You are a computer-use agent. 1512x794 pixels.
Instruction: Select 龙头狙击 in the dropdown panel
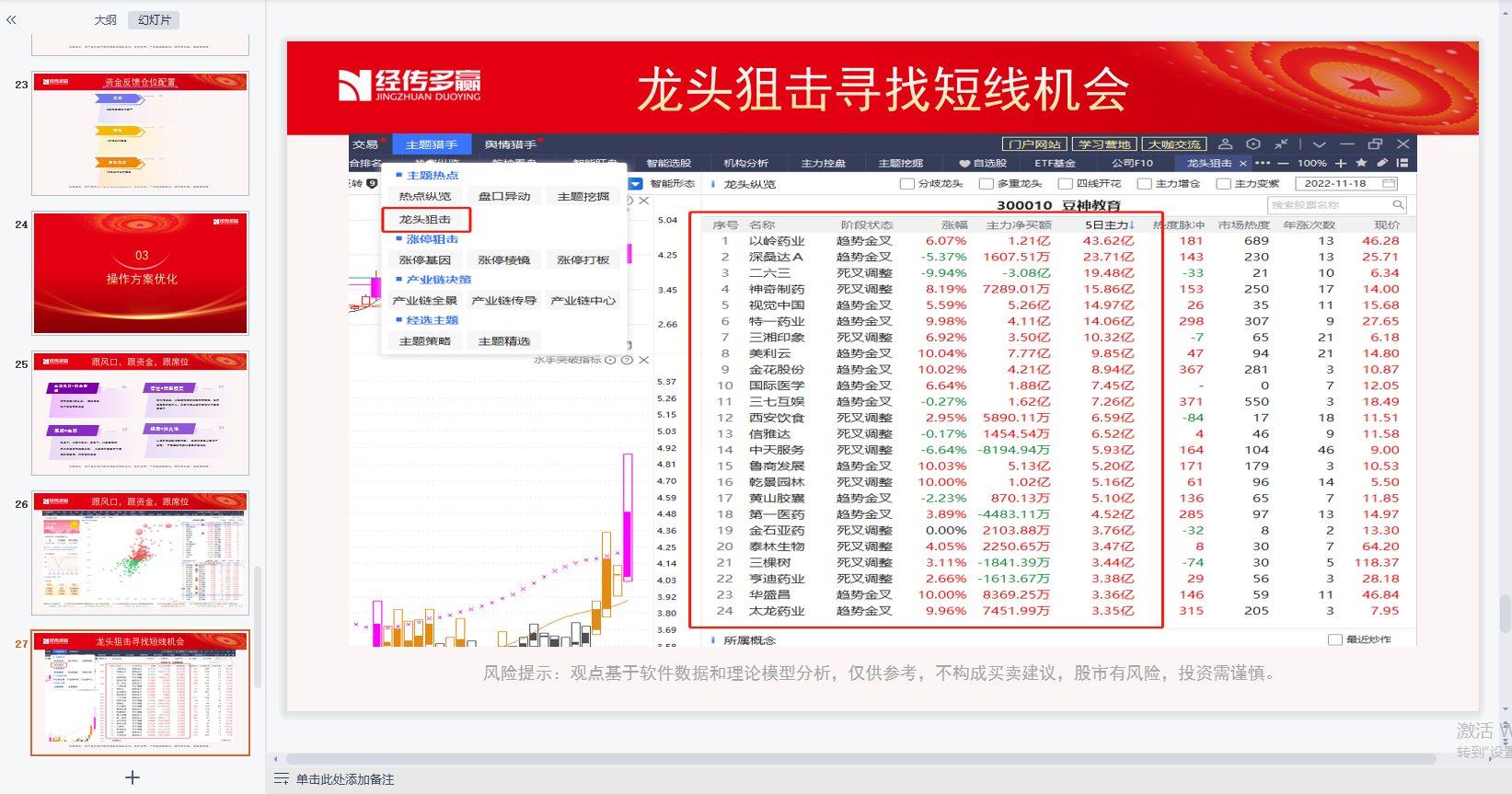click(425, 219)
